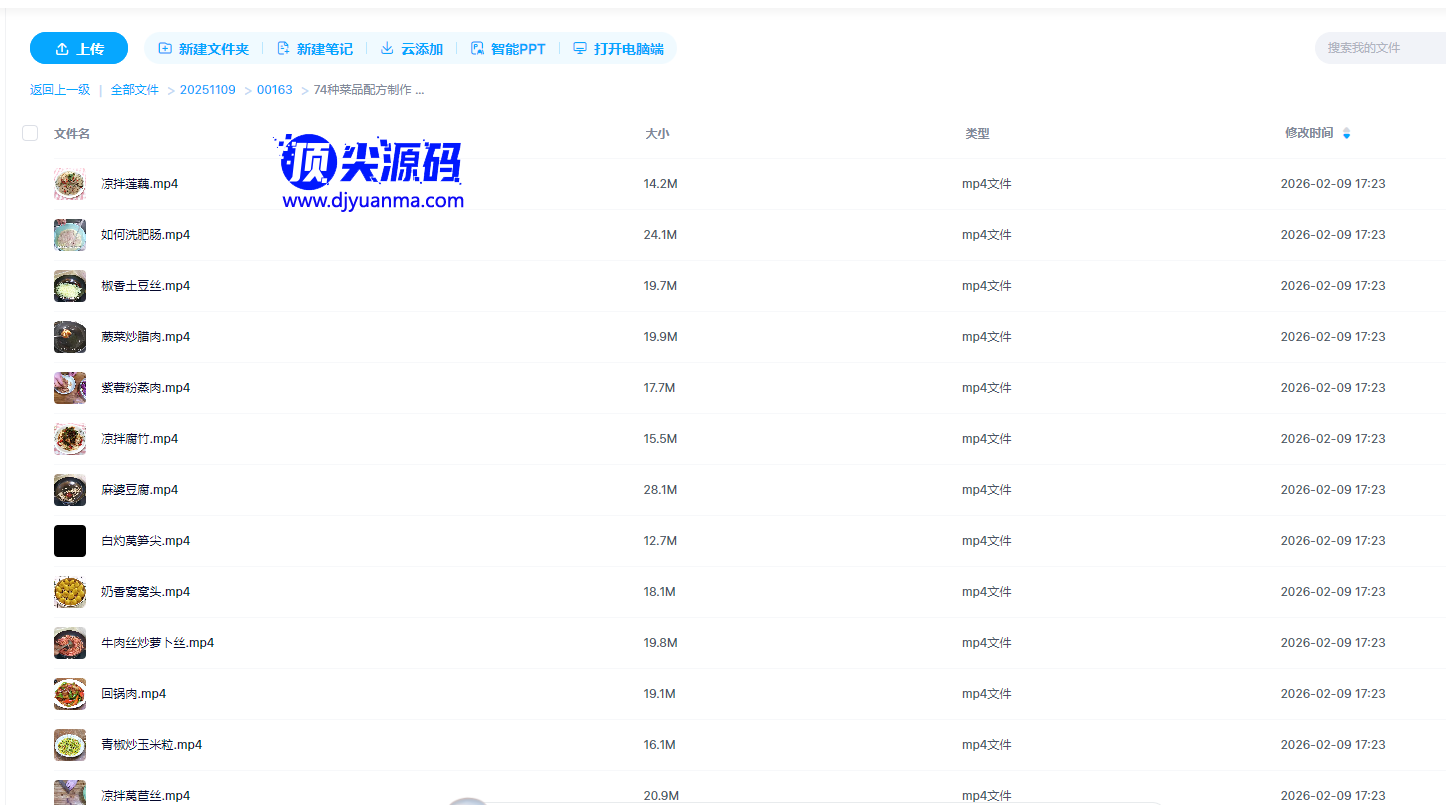Go back via 返回上一级 link

pos(60,90)
